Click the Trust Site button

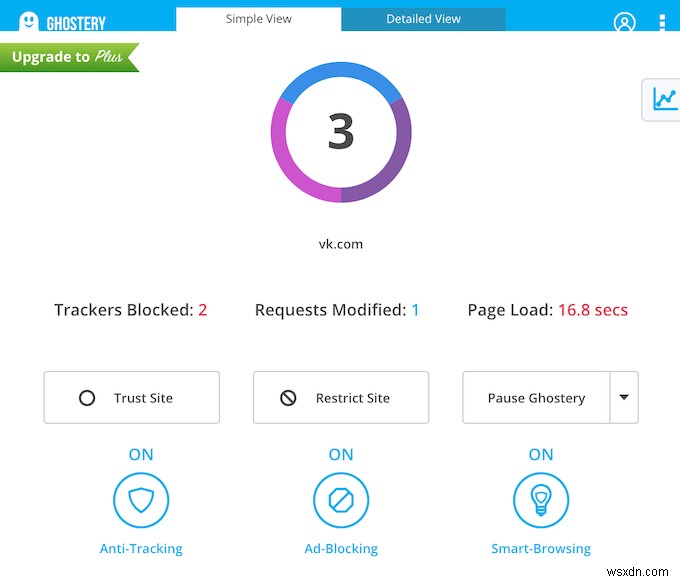point(131,397)
